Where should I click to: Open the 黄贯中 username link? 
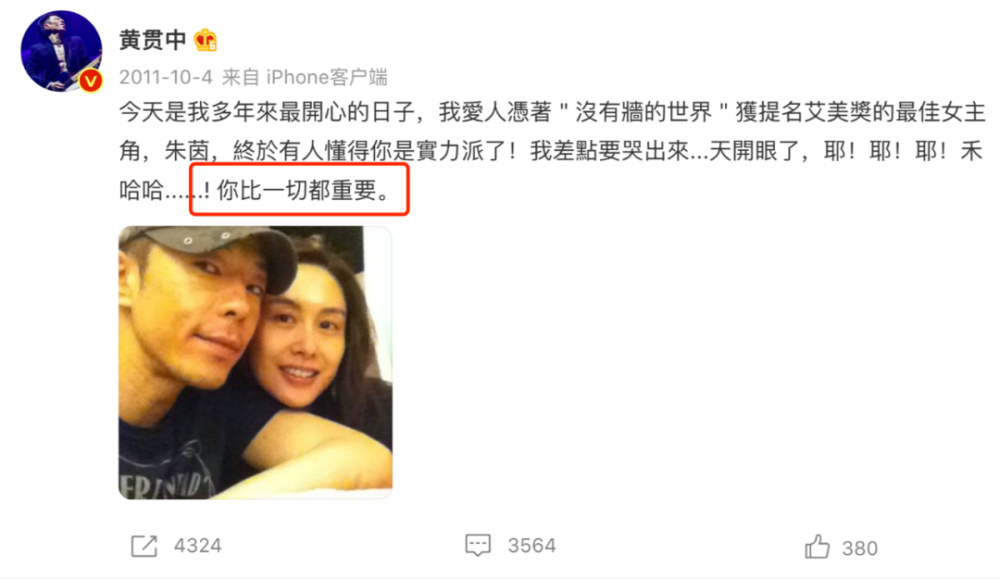(152, 40)
